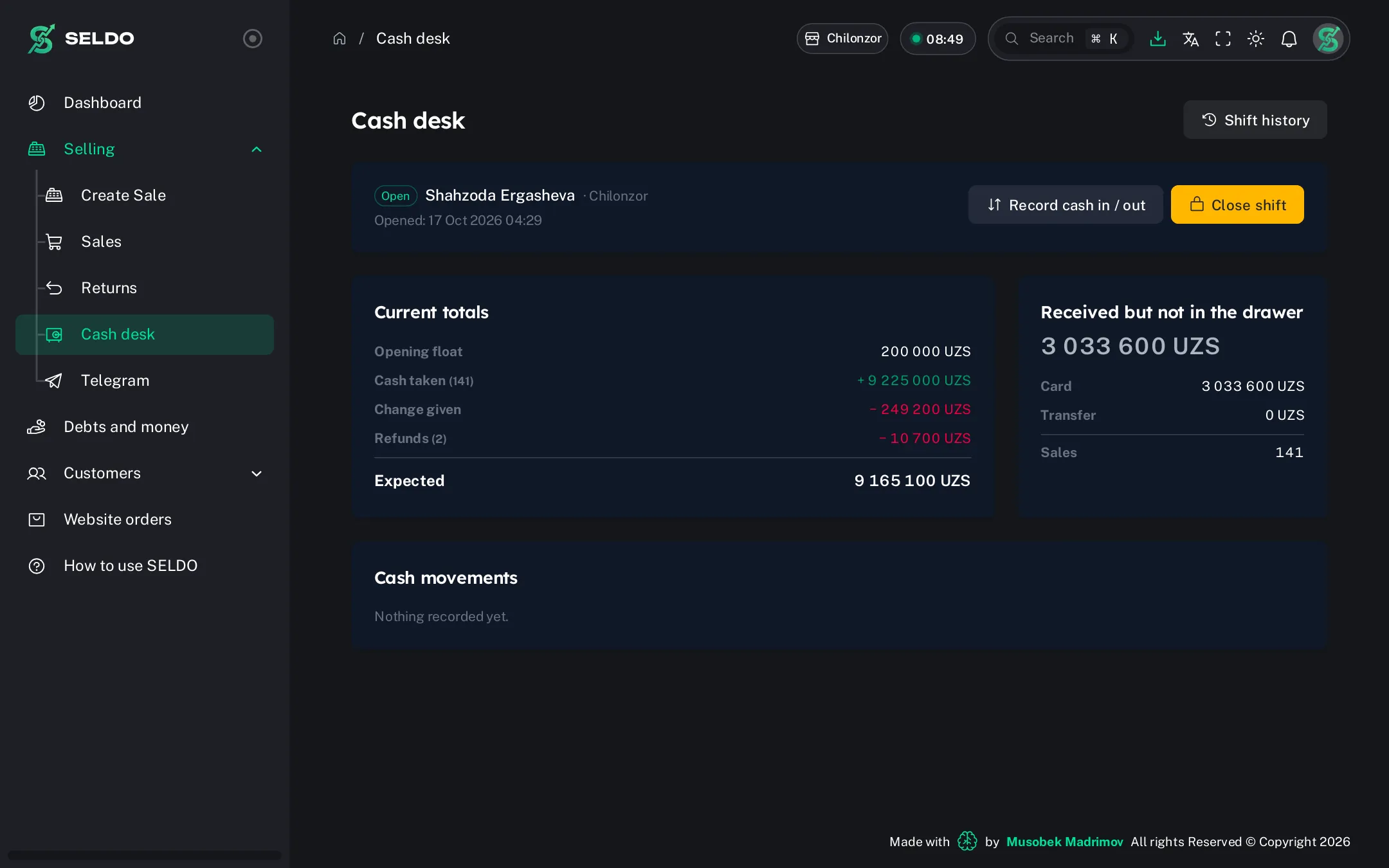This screenshot has height=868, width=1389.
Task: Open Debts and money section
Action: (x=145, y=427)
